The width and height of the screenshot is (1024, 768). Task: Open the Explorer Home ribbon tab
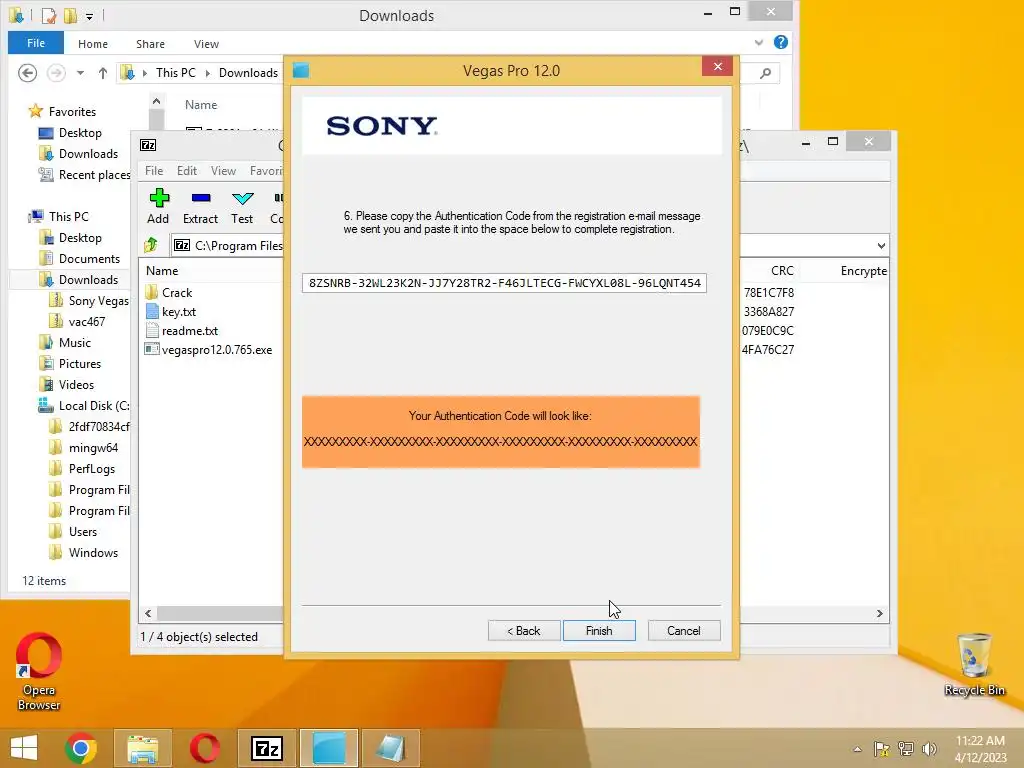coord(93,44)
